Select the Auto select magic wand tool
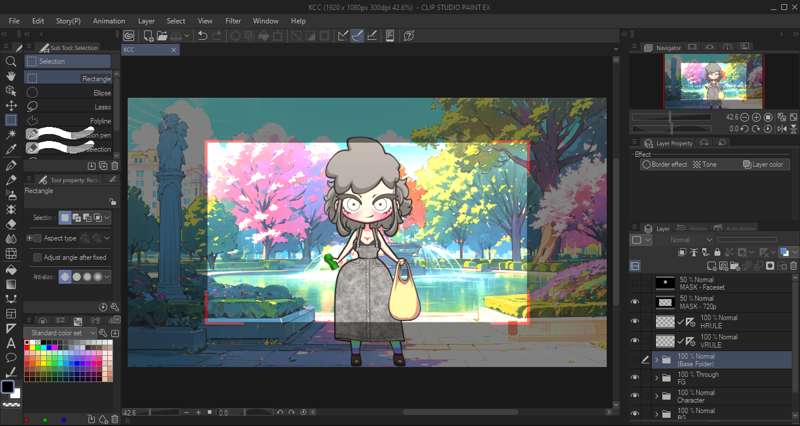 [x=11, y=135]
